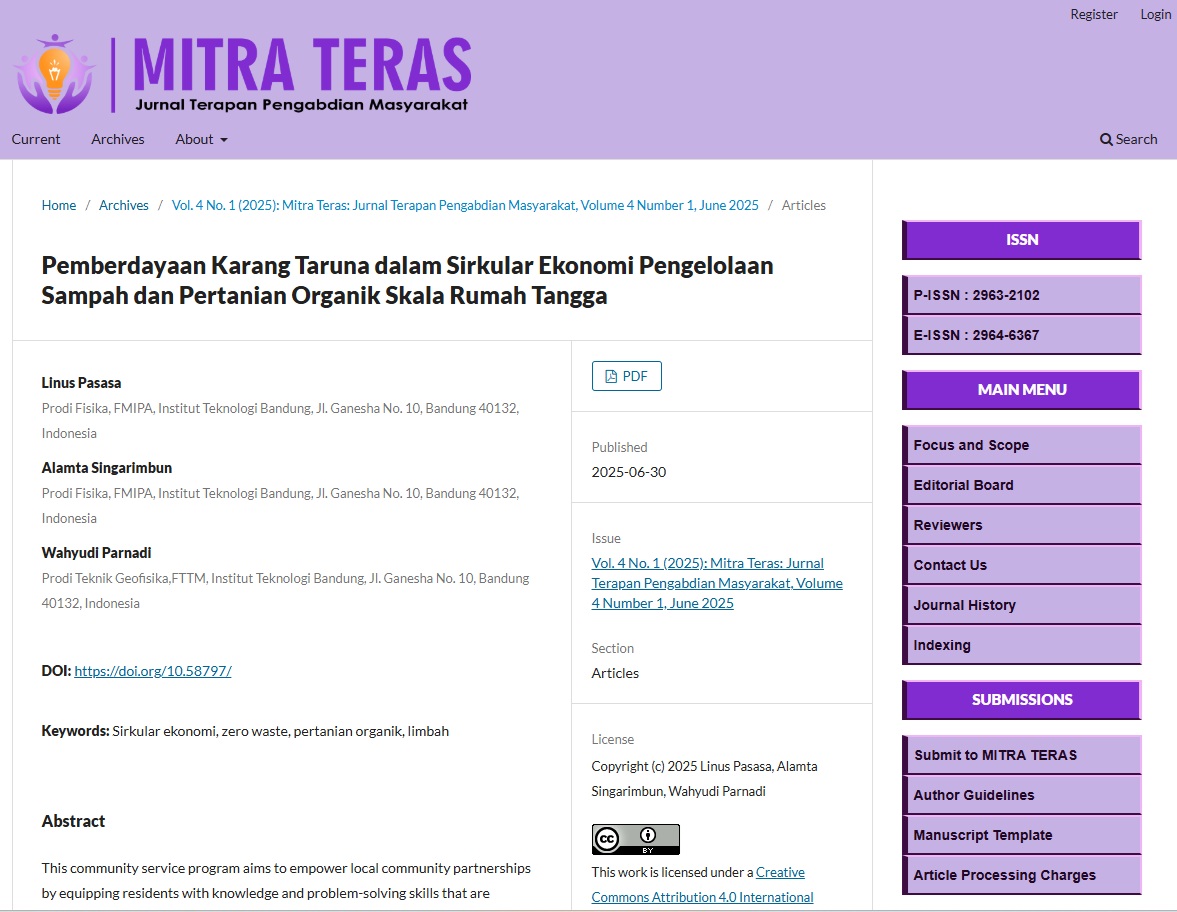
Task: Click Submit to MITRA TERAS
Action: click(1022, 755)
